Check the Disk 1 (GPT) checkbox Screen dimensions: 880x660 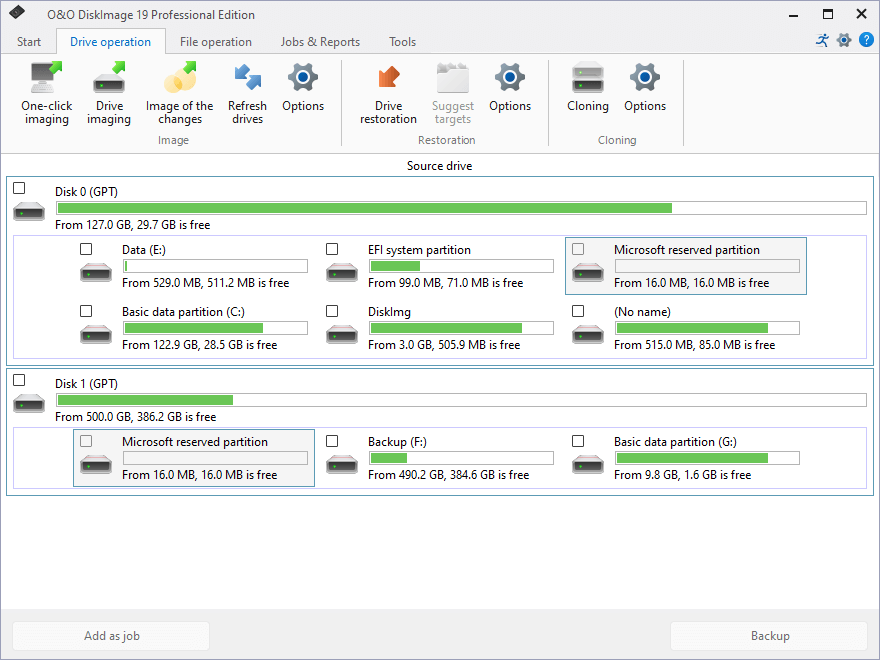20,380
